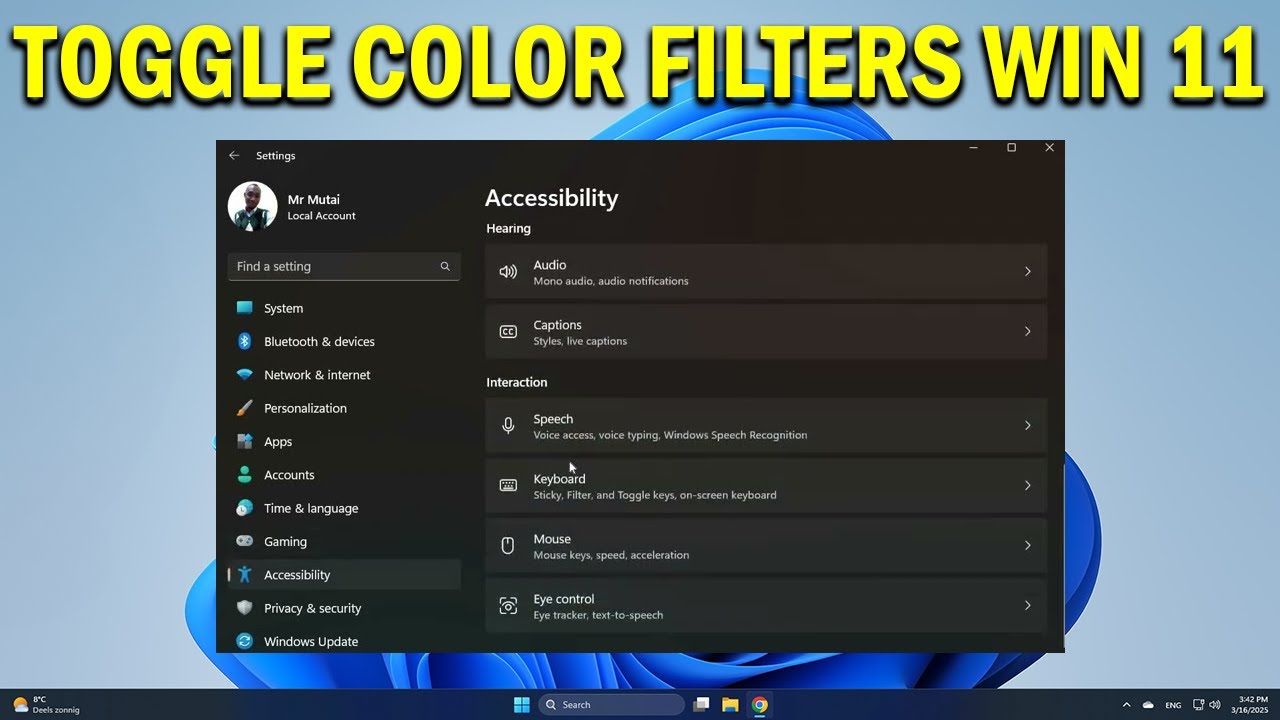The height and width of the screenshot is (720, 1280).
Task: Click the System monitor icon in sidebar
Action: click(244, 308)
